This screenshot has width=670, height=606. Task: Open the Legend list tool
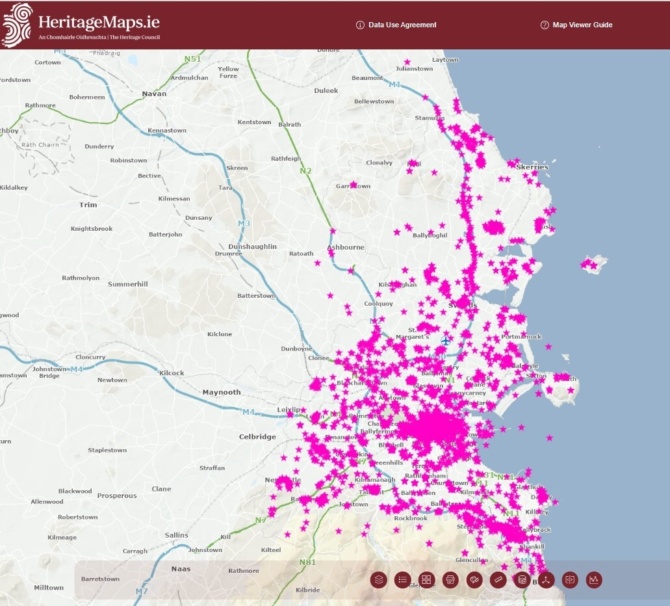(x=403, y=580)
